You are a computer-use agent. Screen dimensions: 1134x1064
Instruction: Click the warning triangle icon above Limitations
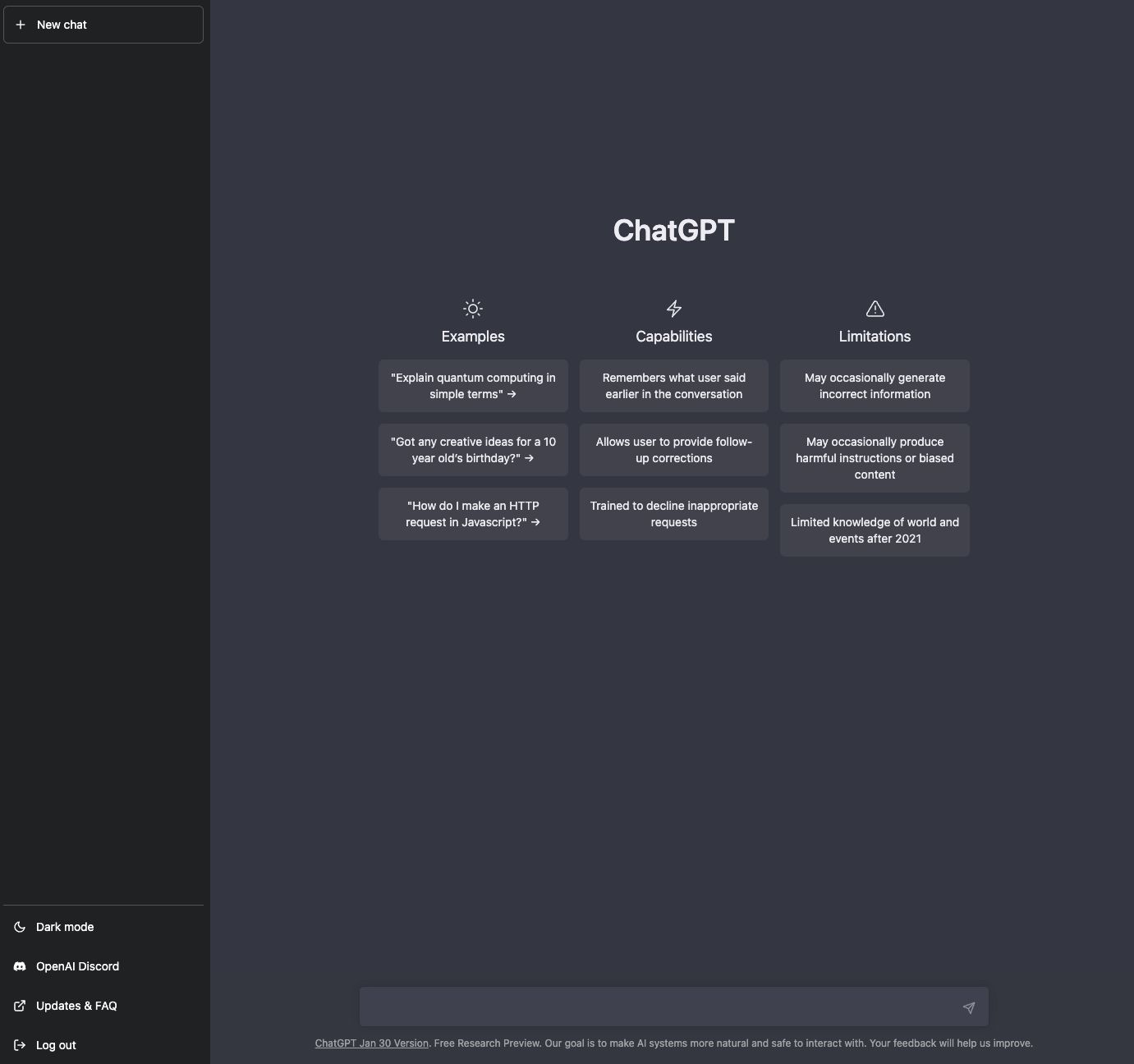pyautogui.click(x=875, y=309)
